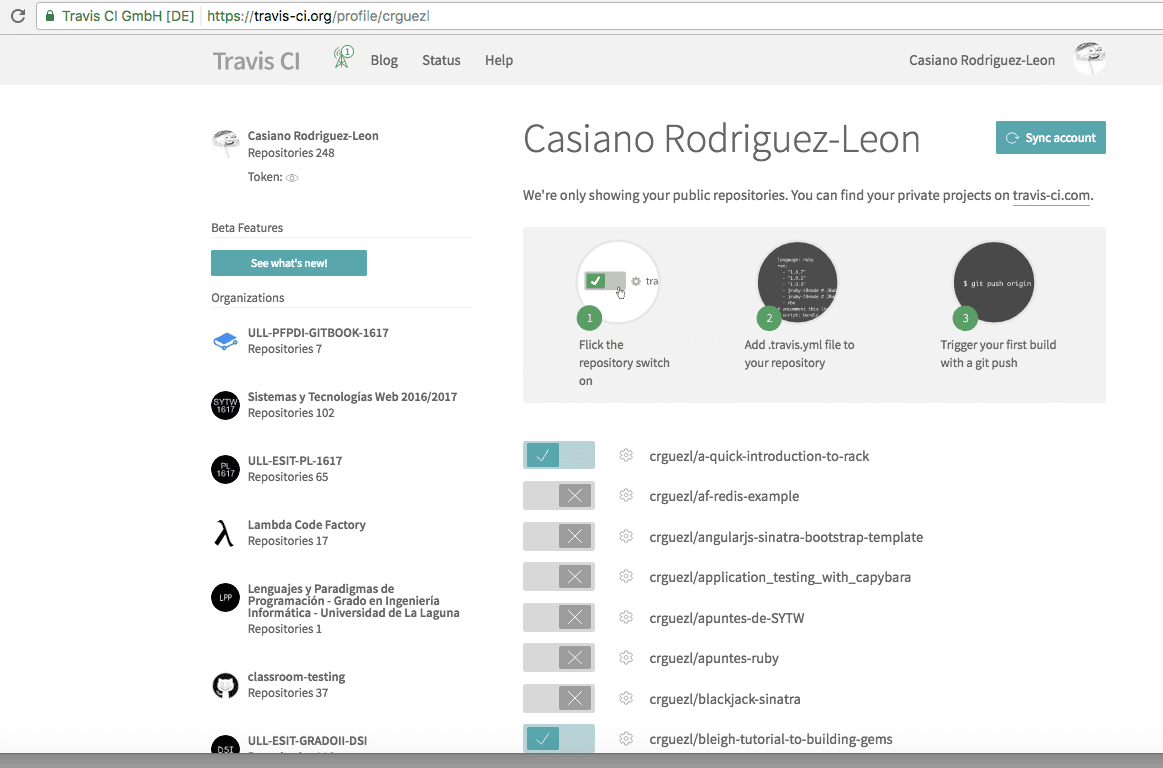The width and height of the screenshot is (1163, 768).
Task: Open settings gear for a-quick-introduction-to-rack
Action: (626, 456)
